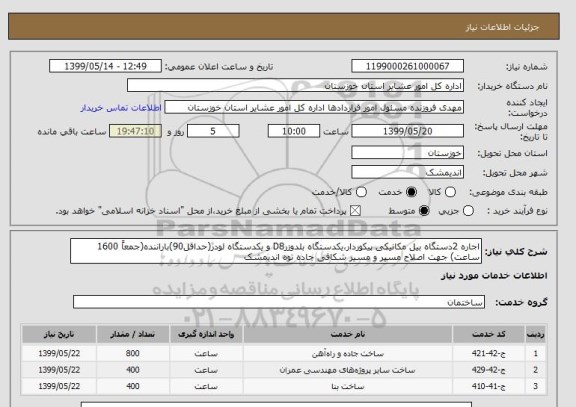Select the کالا radio button
This screenshot has width=576, height=407.
450,192
